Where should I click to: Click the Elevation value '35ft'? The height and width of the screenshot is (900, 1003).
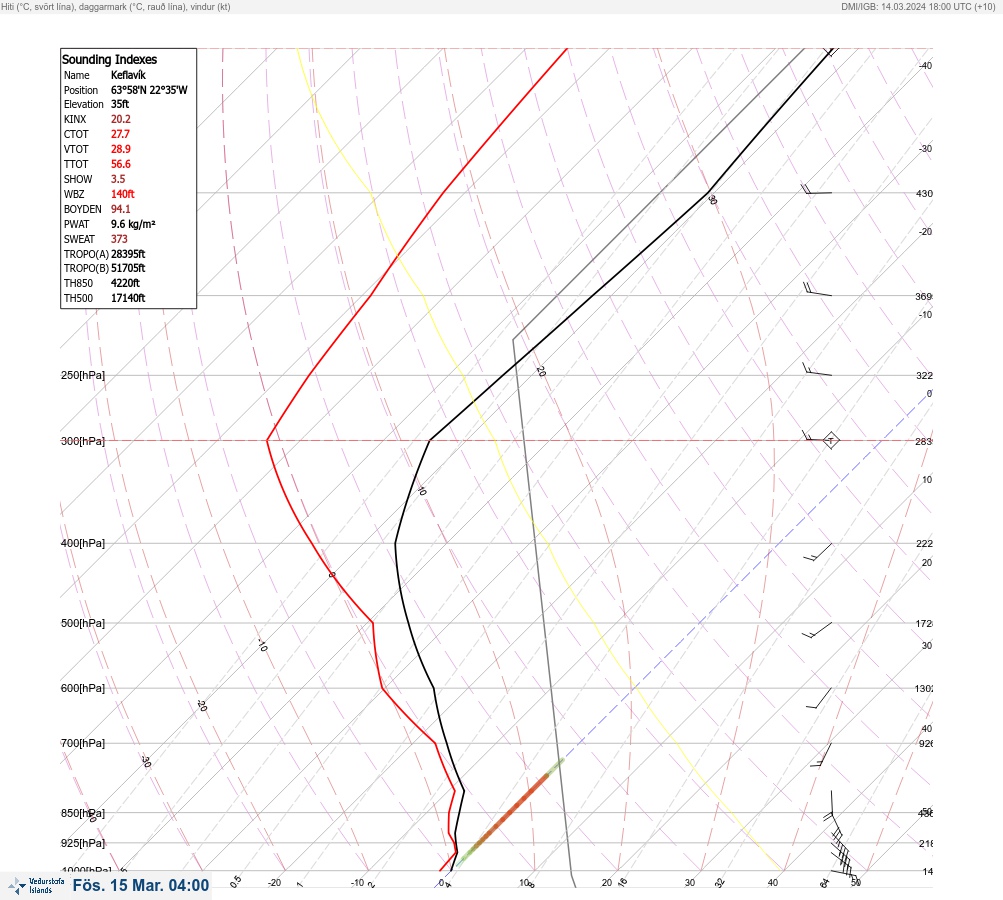tap(120, 104)
